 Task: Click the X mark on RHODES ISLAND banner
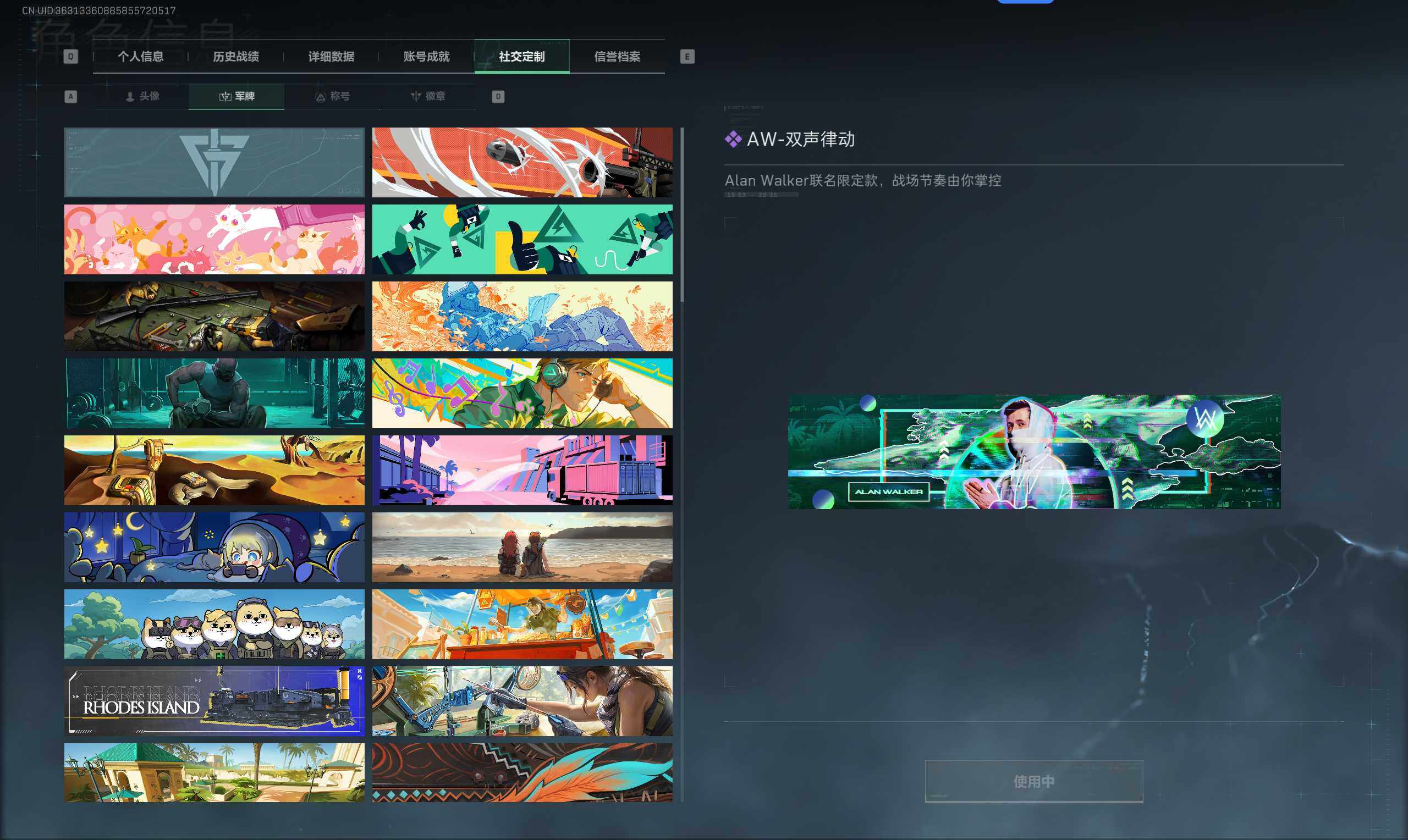point(359,671)
